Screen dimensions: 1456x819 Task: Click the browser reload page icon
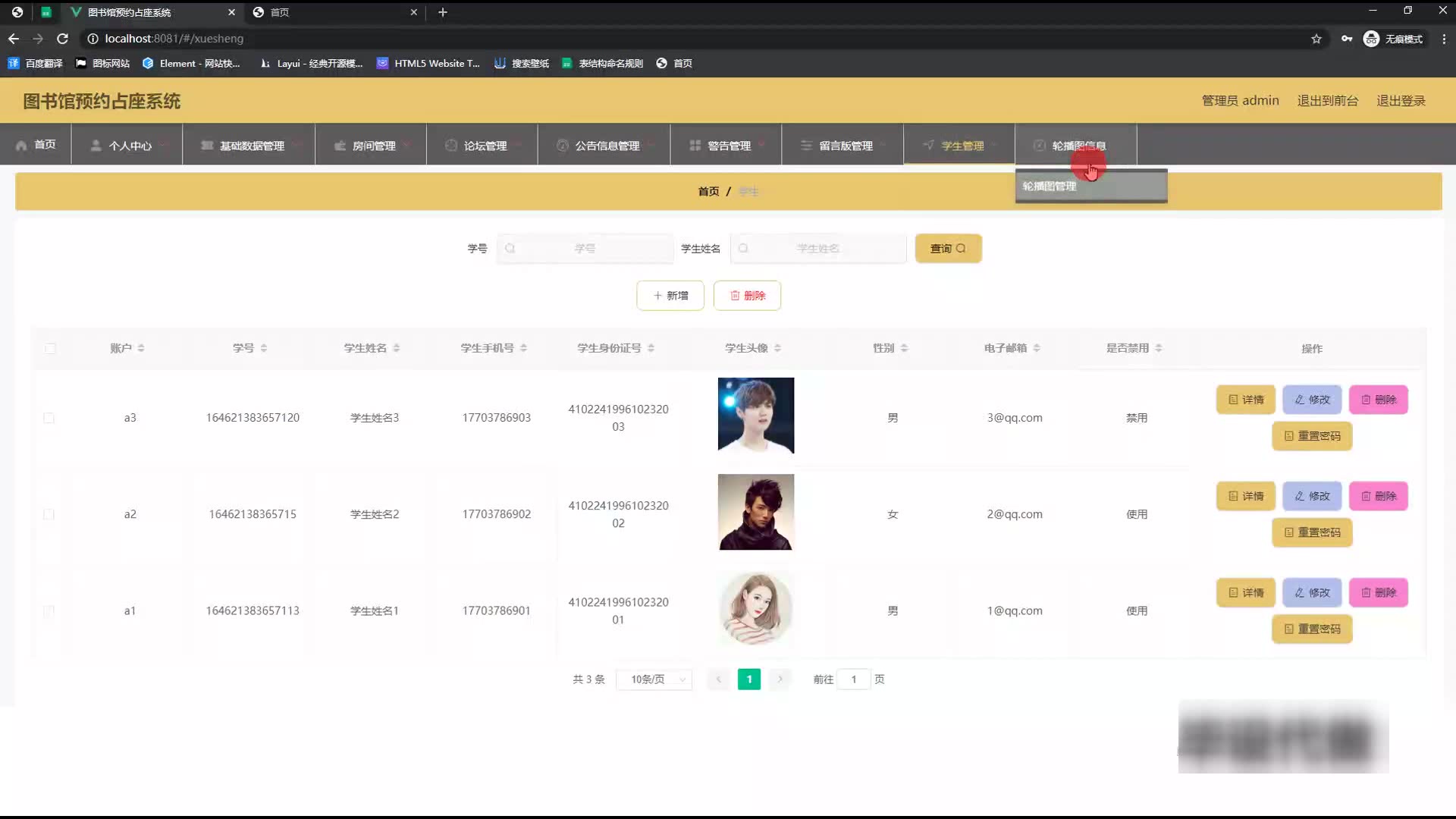pos(63,39)
